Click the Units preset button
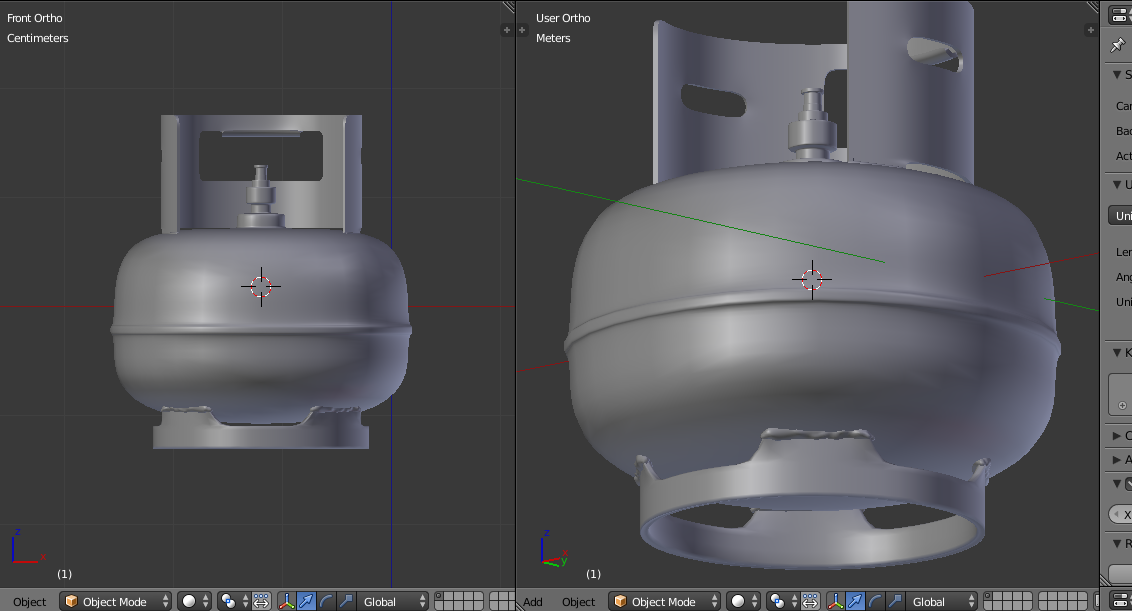This screenshot has width=1132, height=611. tap(1121, 215)
